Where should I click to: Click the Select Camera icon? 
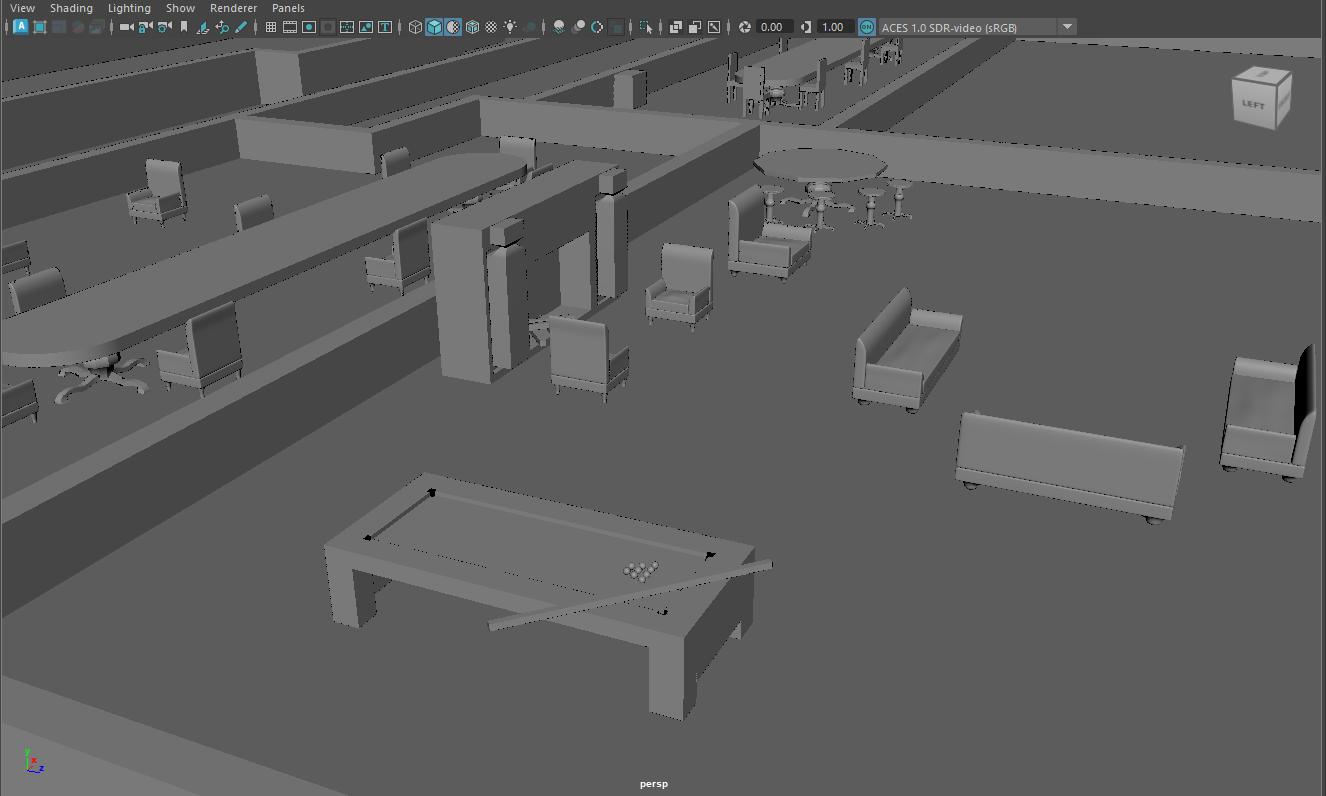pos(126,27)
